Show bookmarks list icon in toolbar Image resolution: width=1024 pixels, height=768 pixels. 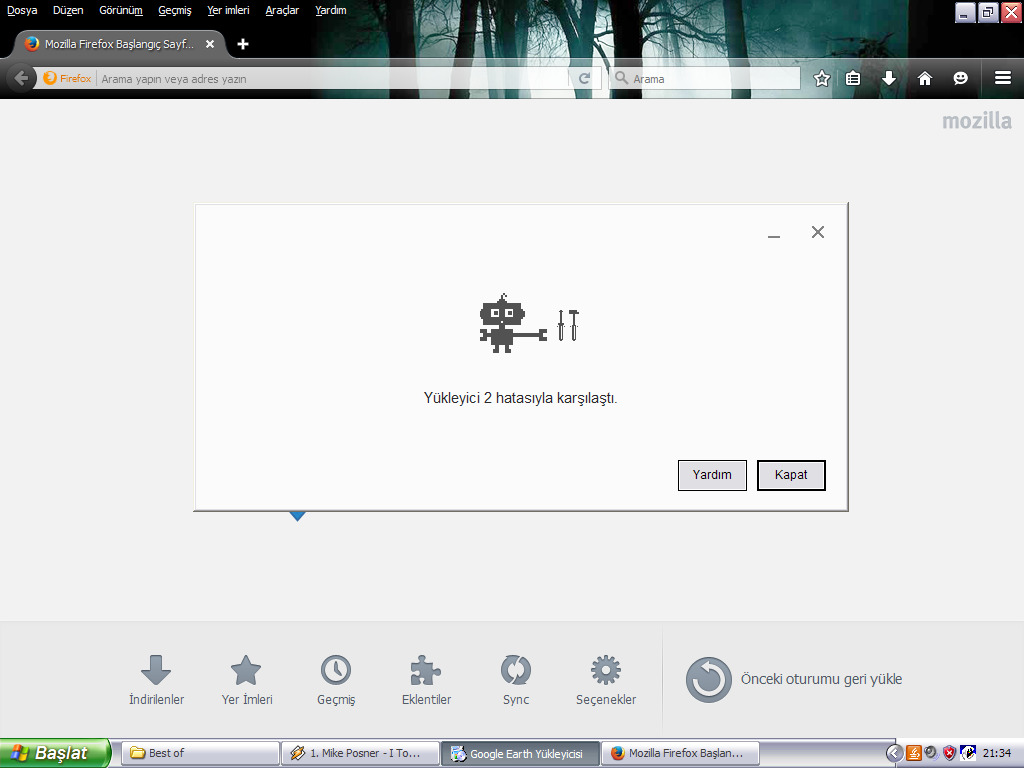(x=853, y=78)
